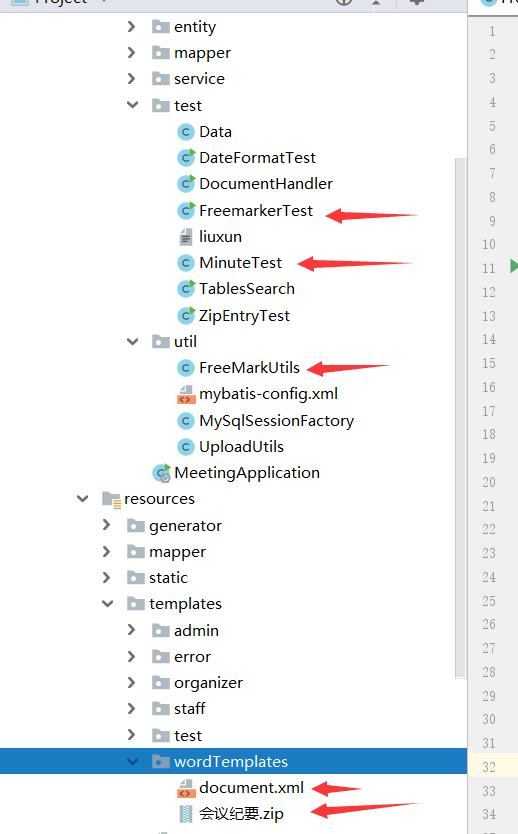This screenshot has height=834, width=518.
Task: Click the service folder icon
Action: click(161, 79)
